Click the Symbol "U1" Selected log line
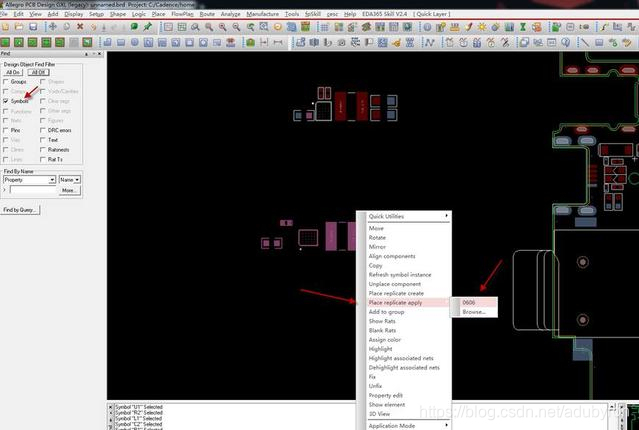639x430 pixels. point(139,407)
